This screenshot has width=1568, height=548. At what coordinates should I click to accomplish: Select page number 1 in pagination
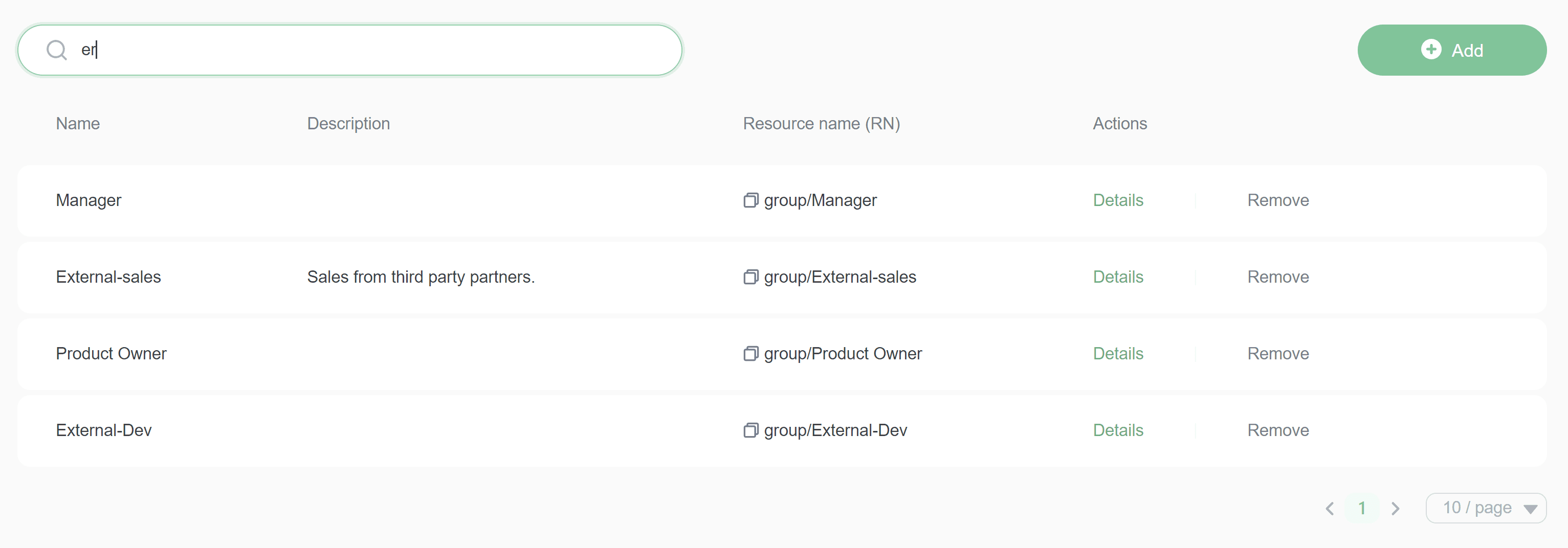pos(1362,508)
